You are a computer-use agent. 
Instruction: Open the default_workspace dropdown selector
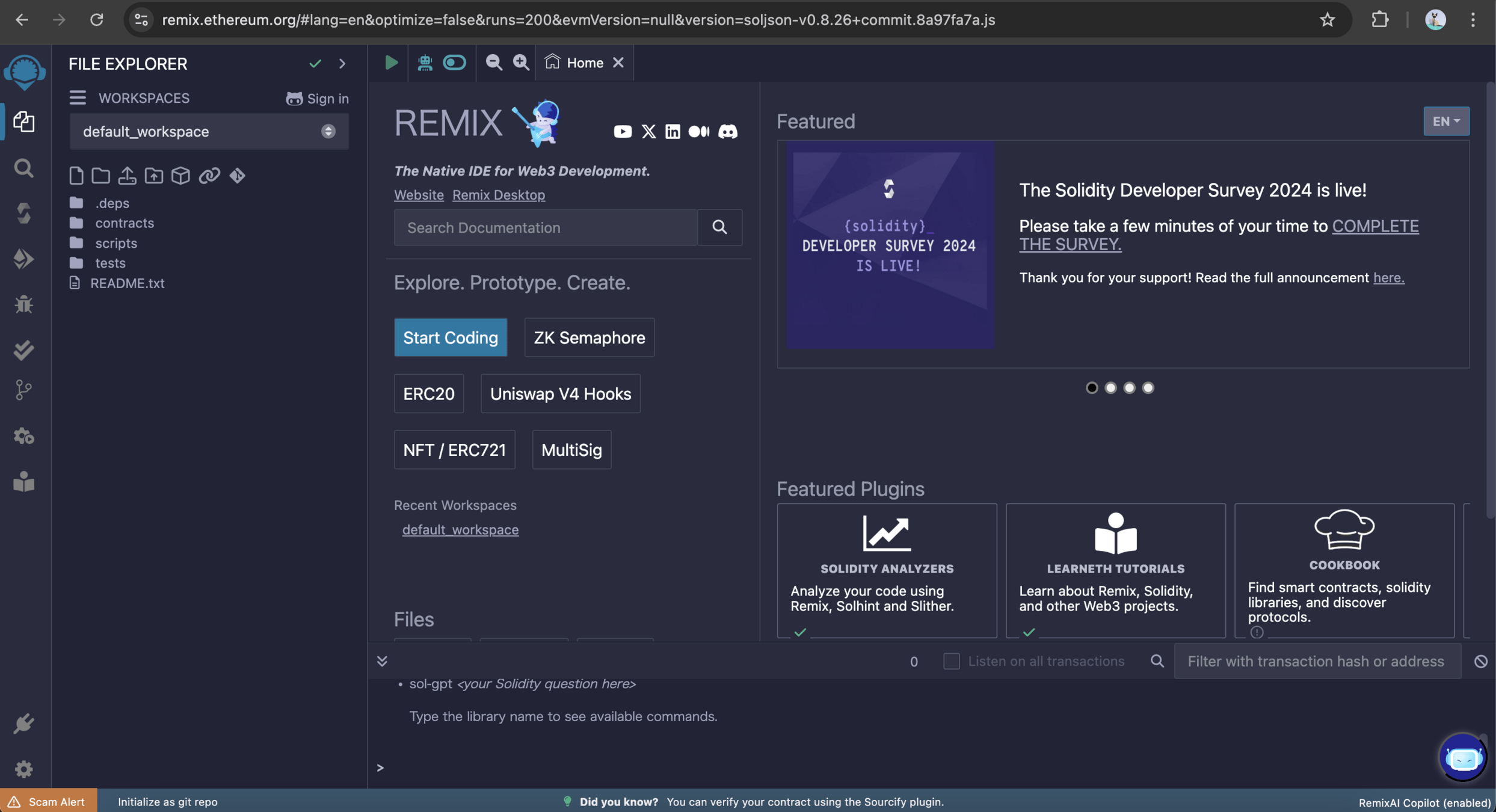click(x=209, y=131)
